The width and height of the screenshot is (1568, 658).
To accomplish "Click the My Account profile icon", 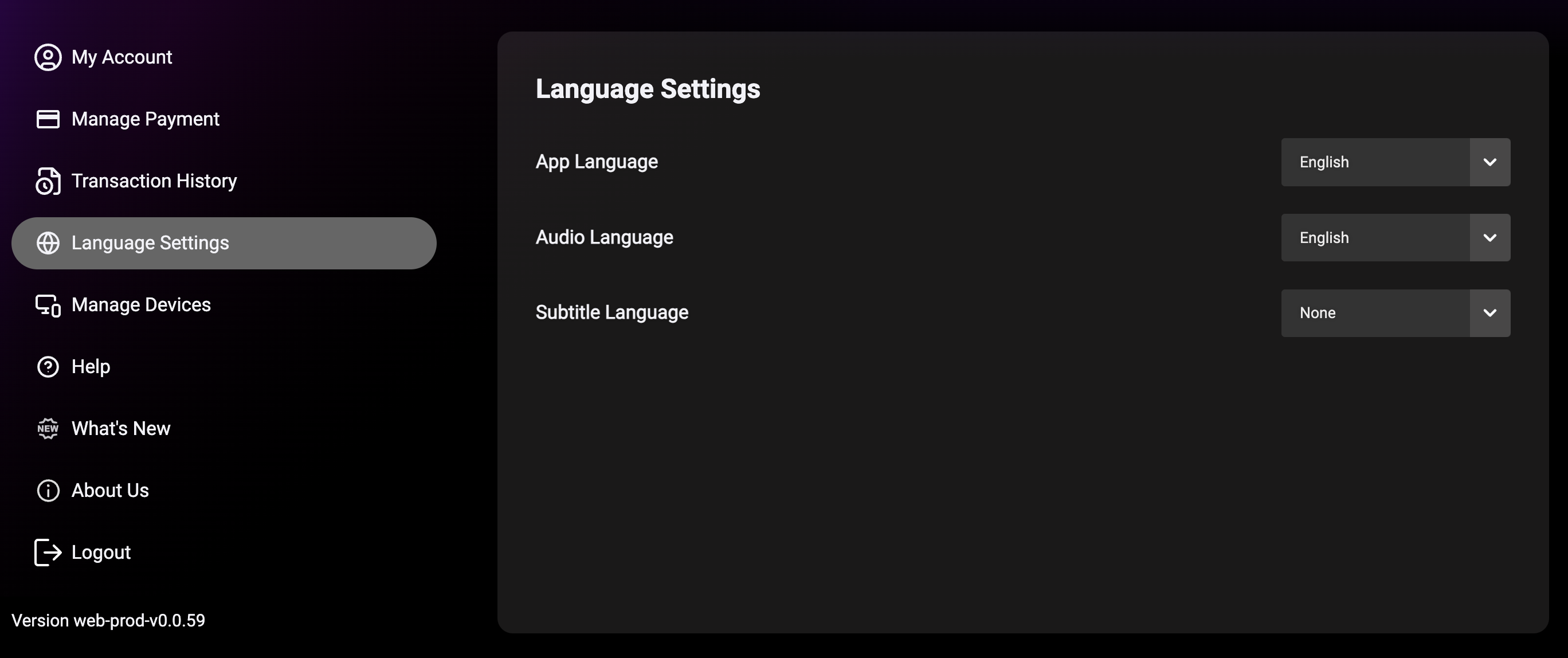I will coord(48,57).
